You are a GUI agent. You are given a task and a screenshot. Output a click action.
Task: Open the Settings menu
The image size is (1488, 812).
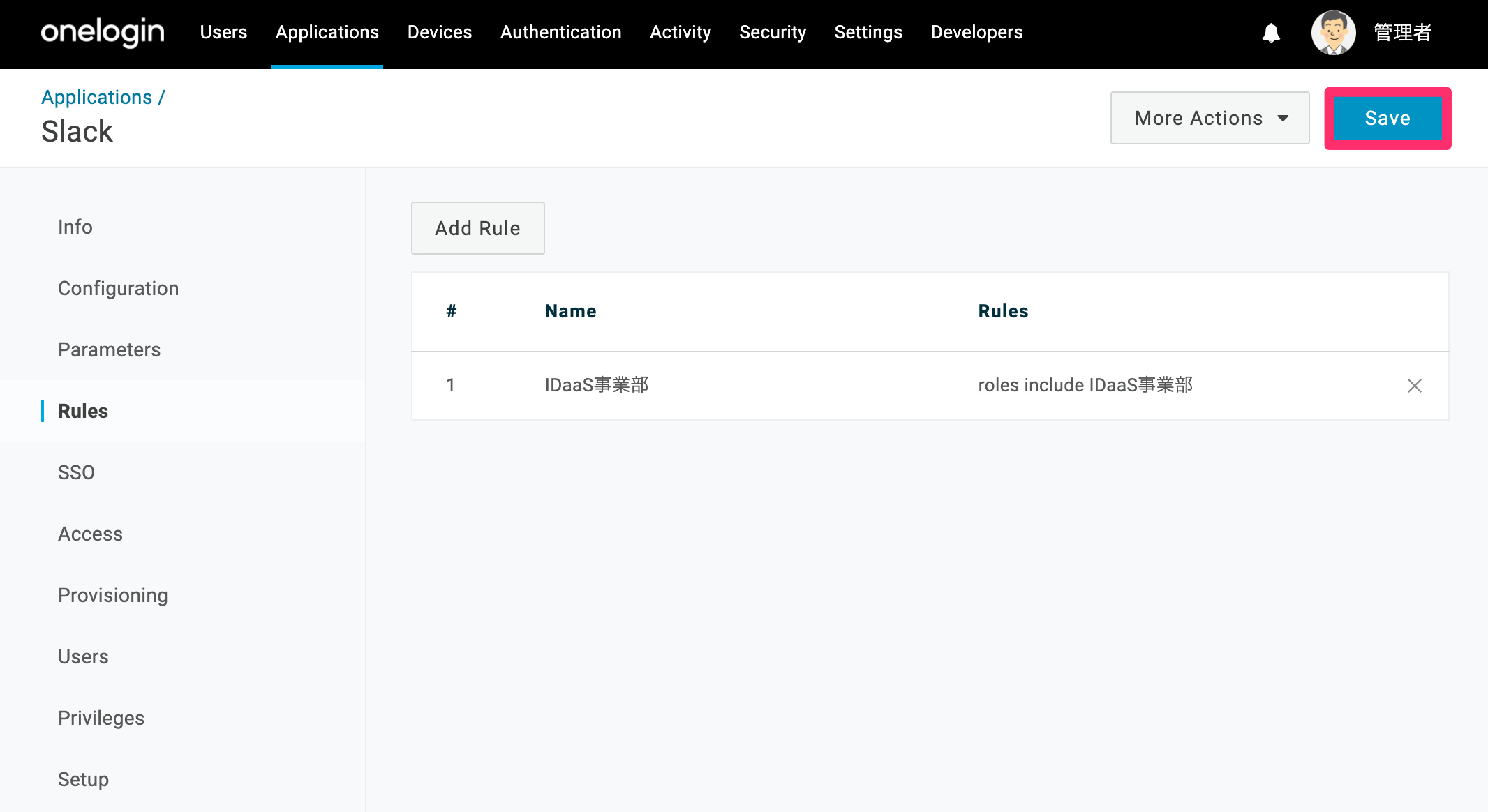tap(868, 32)
